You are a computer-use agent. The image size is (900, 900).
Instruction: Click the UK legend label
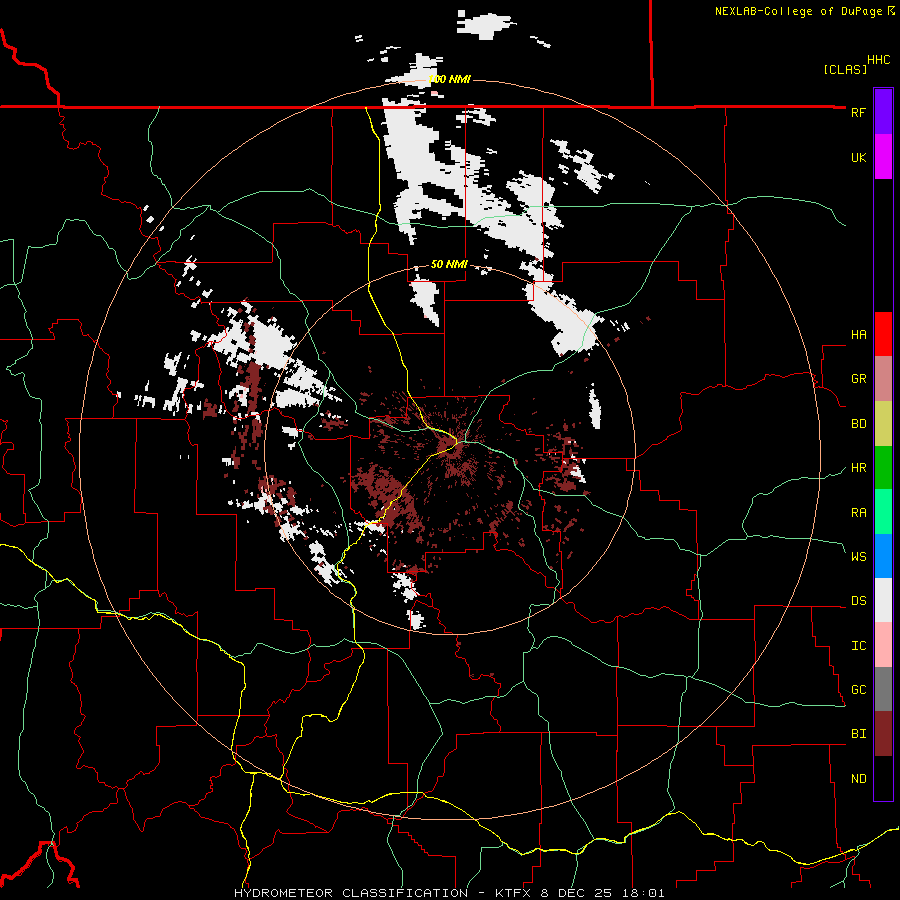pyautogui.click(x=858, y=157)
